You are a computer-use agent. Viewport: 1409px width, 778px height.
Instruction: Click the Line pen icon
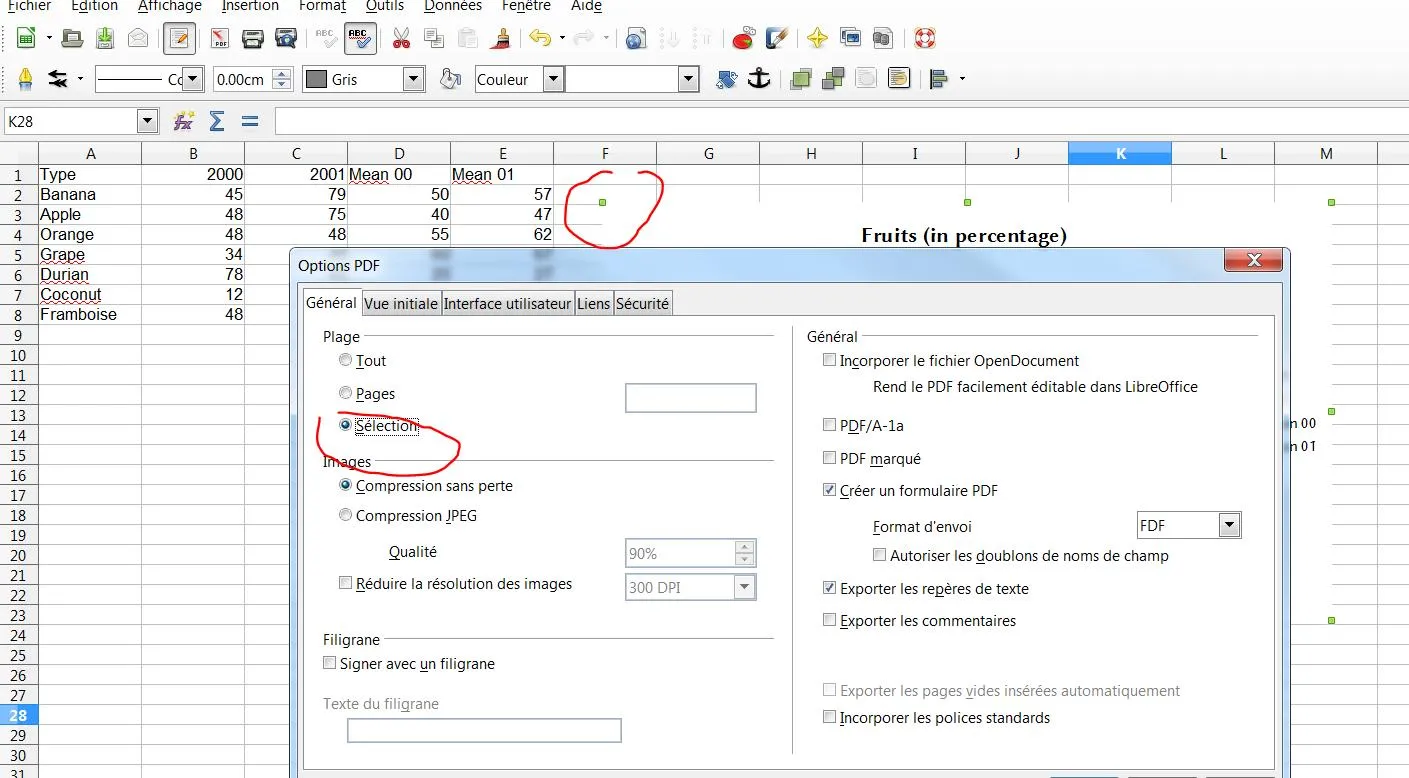tap(26, 79)
